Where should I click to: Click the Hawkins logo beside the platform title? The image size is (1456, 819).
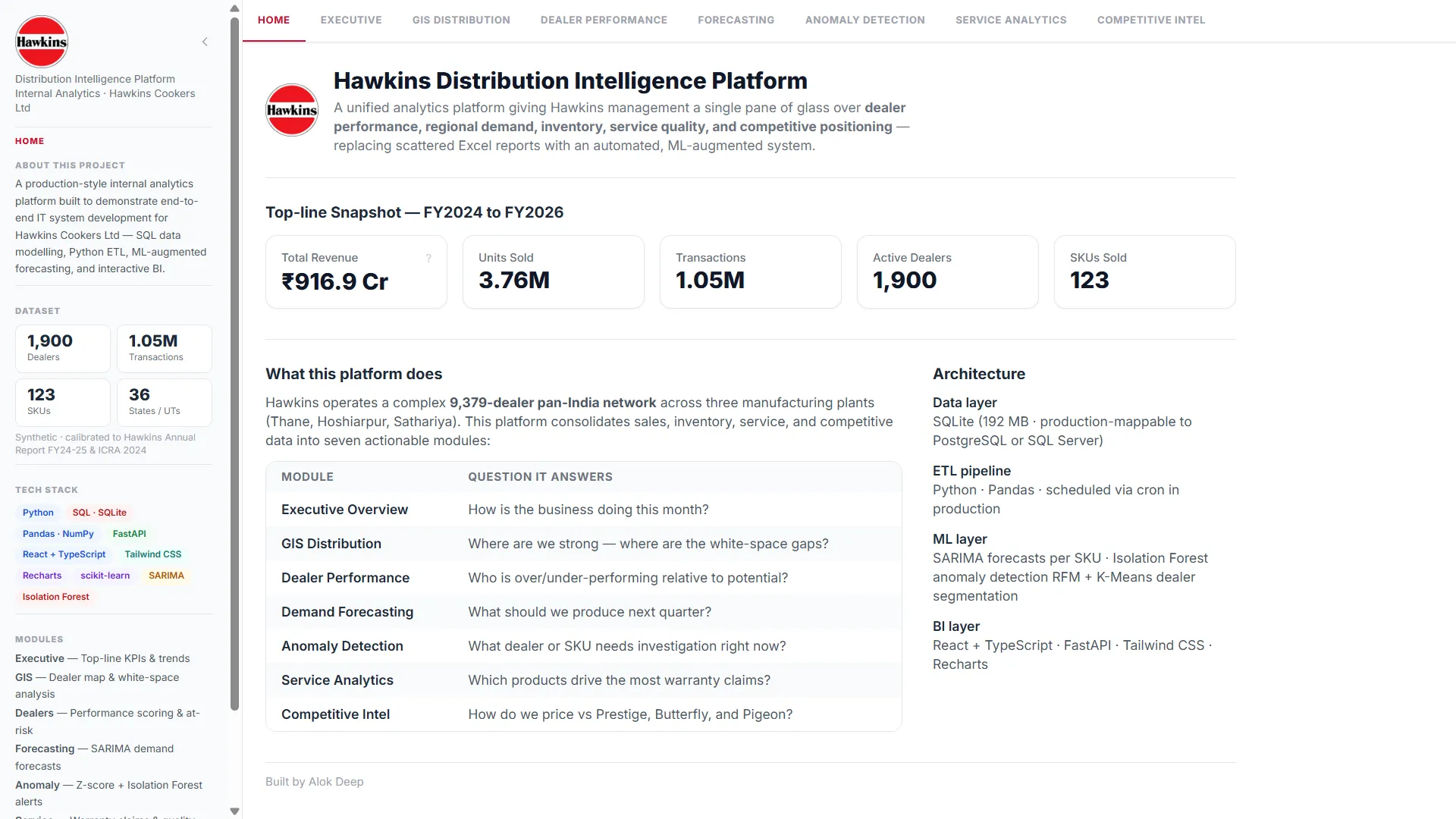point(292,110)
